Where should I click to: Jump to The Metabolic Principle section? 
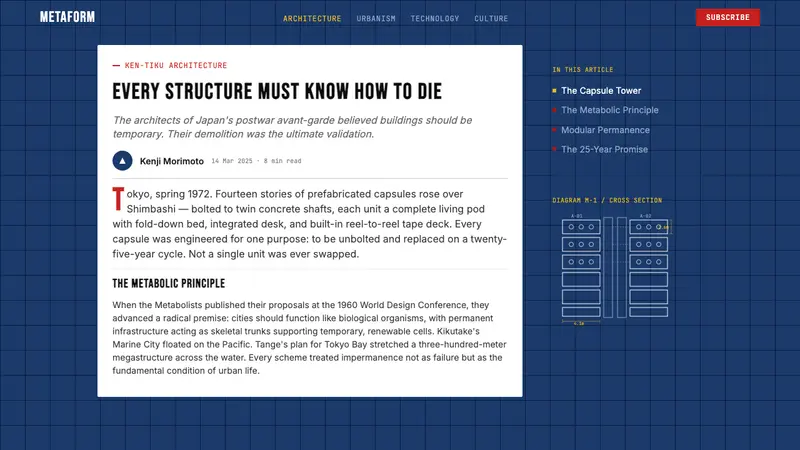point(610,110)
